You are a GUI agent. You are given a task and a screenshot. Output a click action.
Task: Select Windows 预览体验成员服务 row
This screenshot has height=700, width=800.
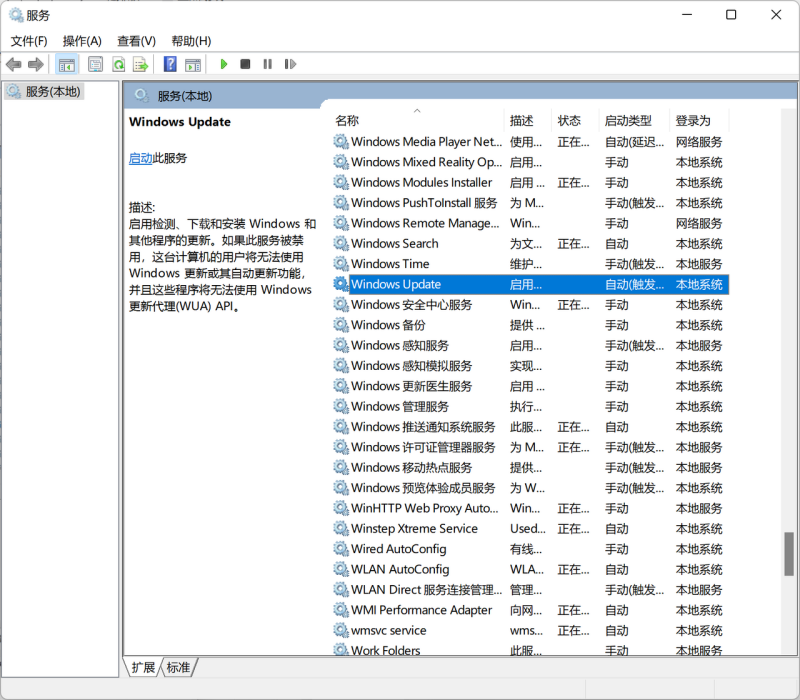coord(531,488)
